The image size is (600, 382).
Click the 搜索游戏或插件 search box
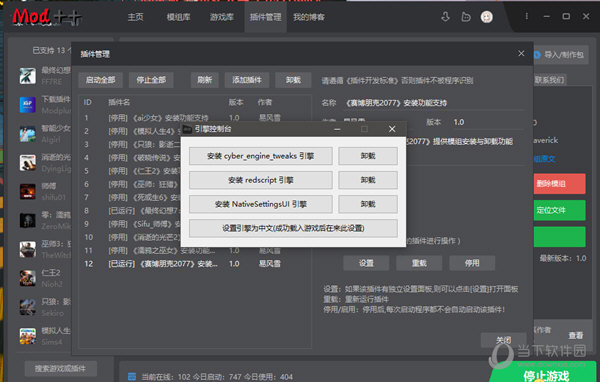[x=60, y=369]
